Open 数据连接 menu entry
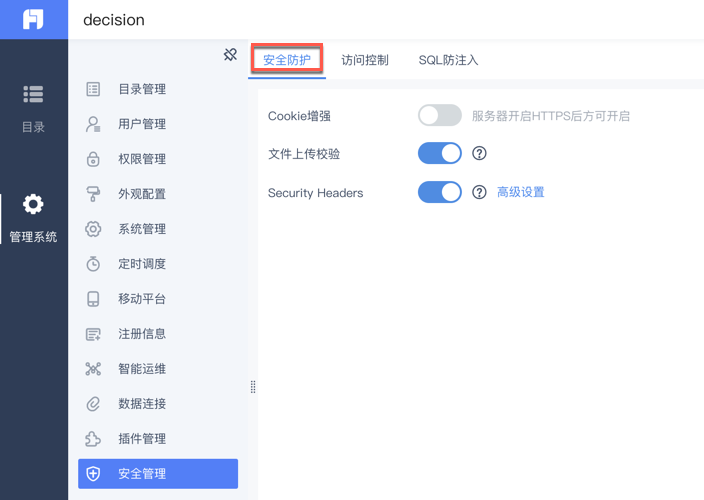 142,404
